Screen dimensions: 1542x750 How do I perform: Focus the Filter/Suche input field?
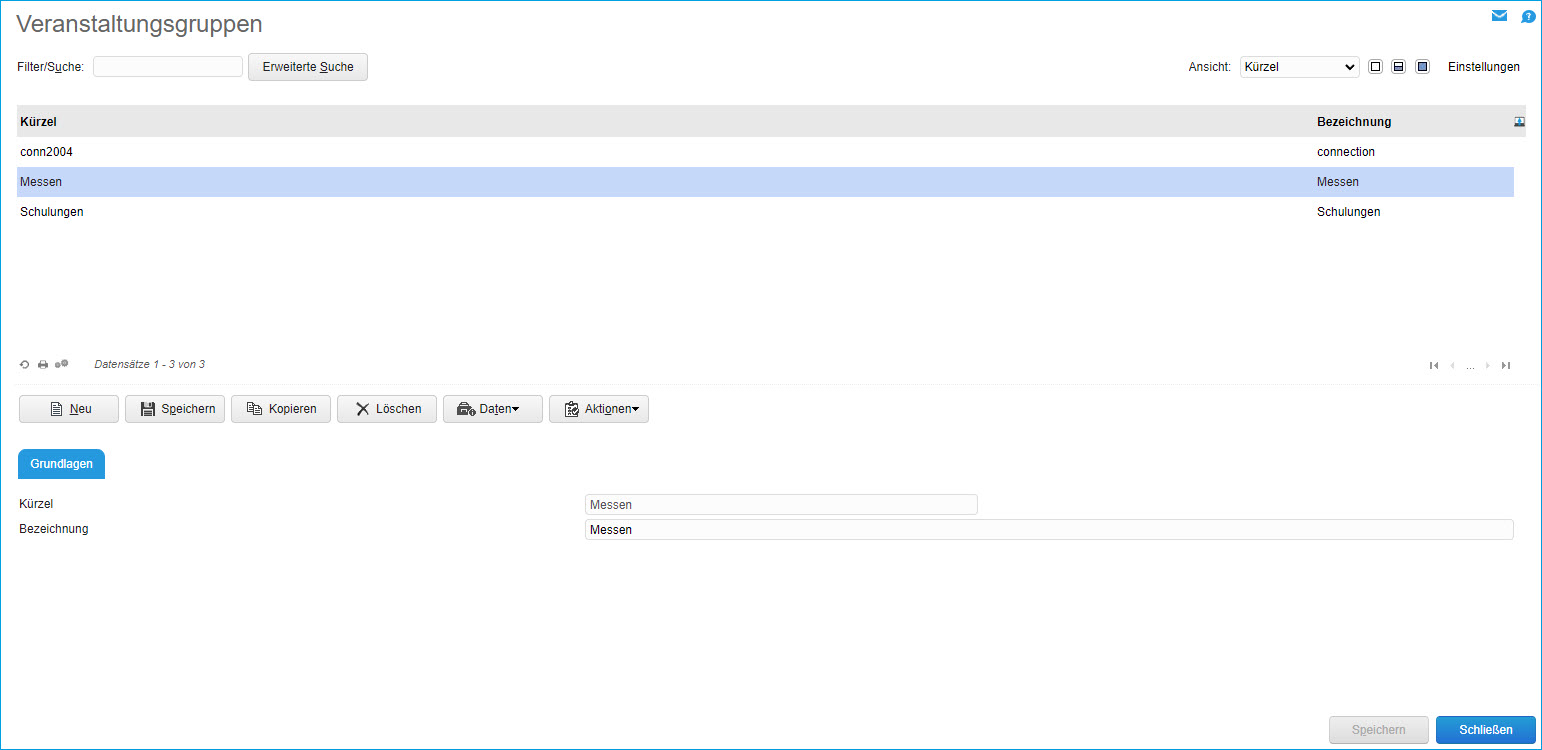click(x=168, y=66)
